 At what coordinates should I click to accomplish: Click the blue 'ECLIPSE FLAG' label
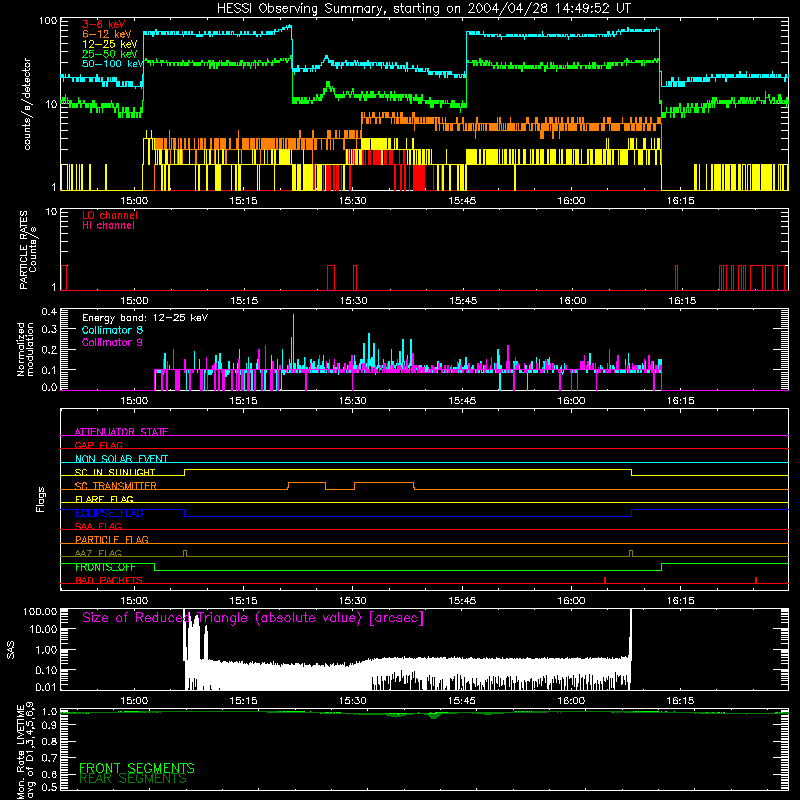tap(109, 513)
